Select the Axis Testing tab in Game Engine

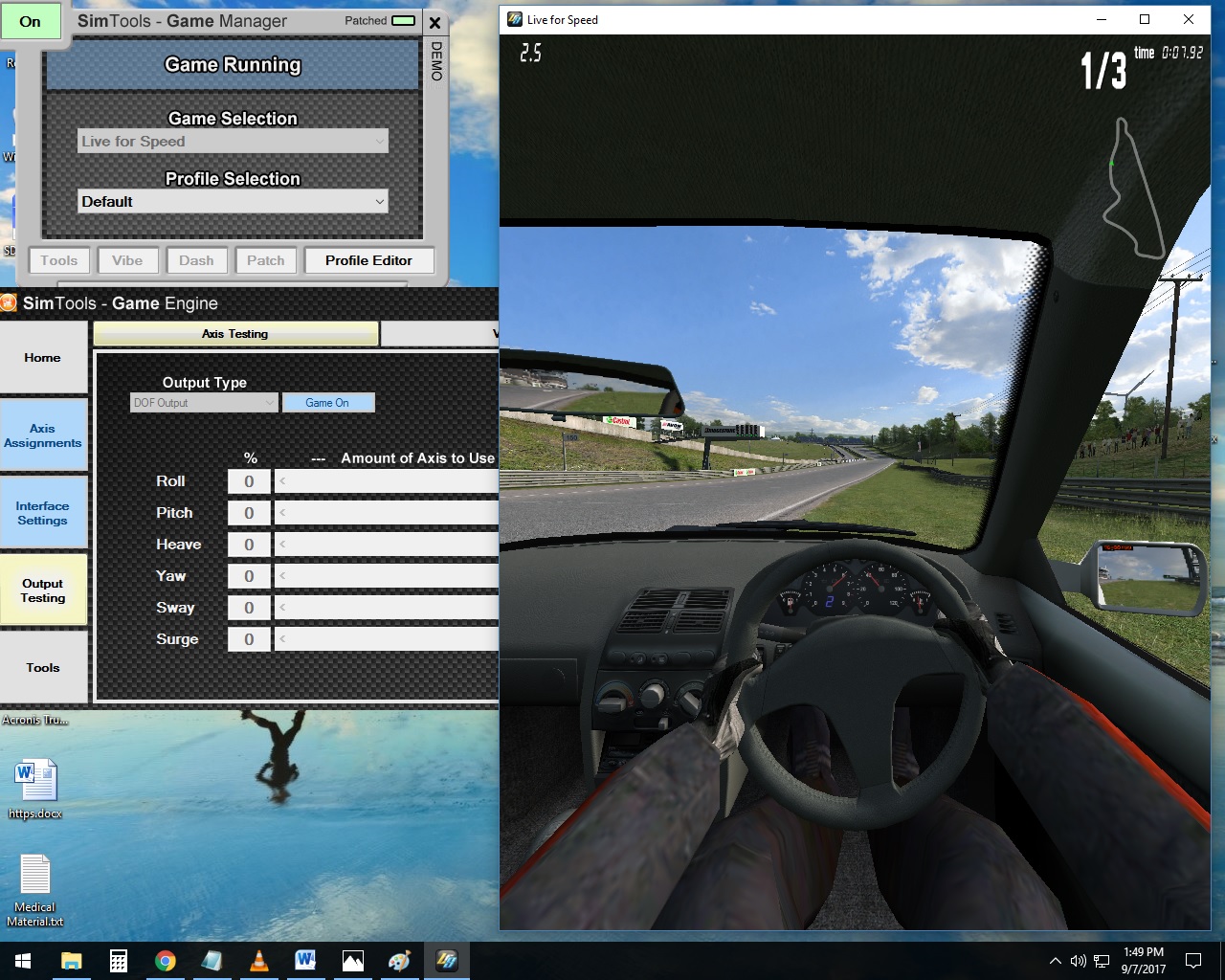[235, 334]
